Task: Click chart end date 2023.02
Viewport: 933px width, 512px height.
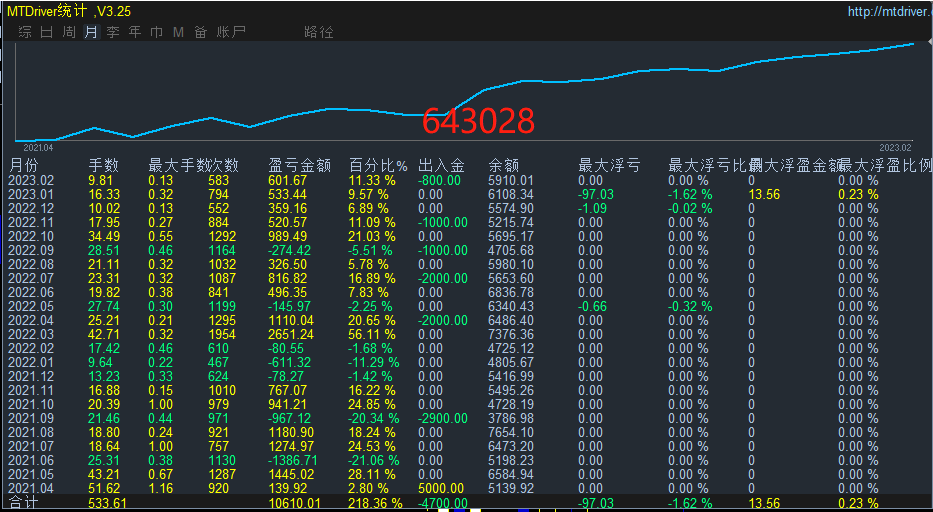Action: click(895, 148)
